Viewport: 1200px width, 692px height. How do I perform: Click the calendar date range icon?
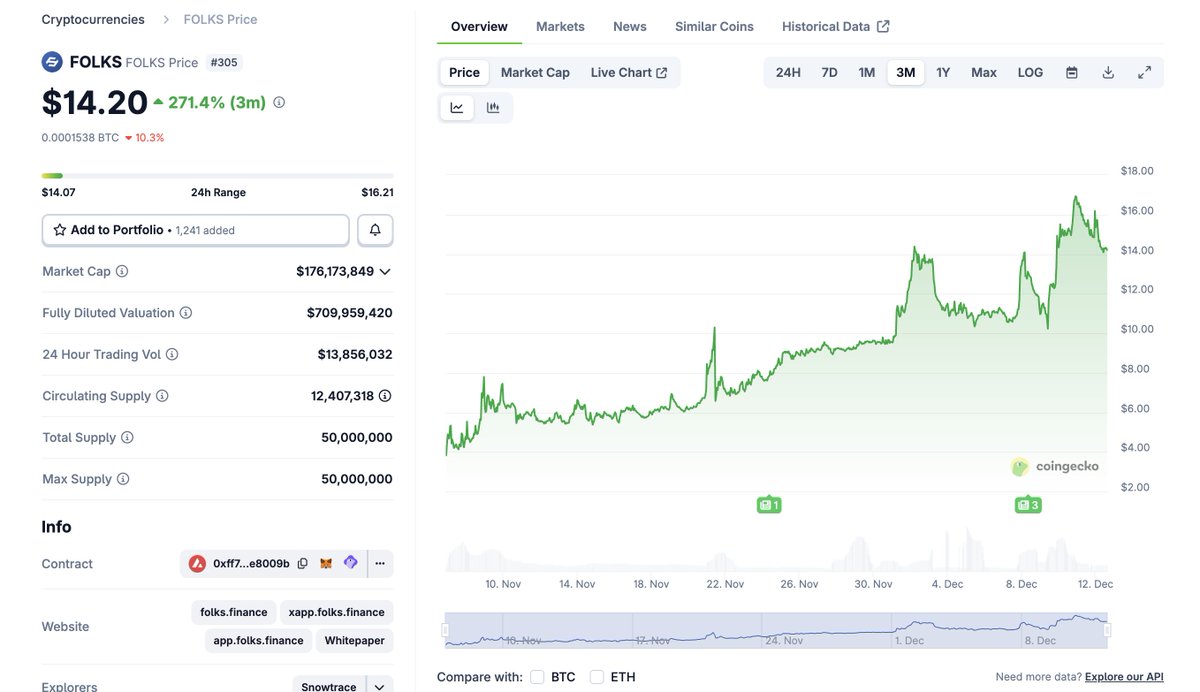1072,73
